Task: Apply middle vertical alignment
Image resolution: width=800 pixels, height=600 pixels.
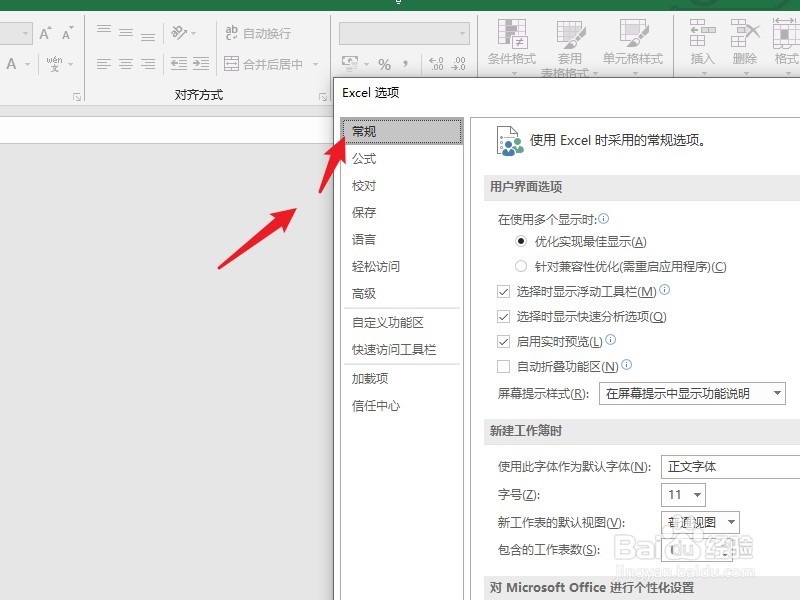Action: coord(126,33)
